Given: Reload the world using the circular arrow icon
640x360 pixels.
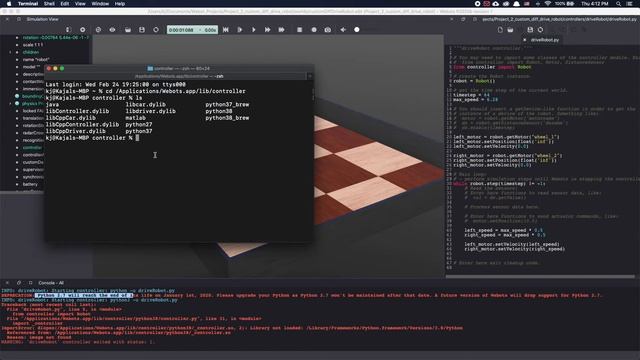Looking at the screenshot, I should (156, 30).
